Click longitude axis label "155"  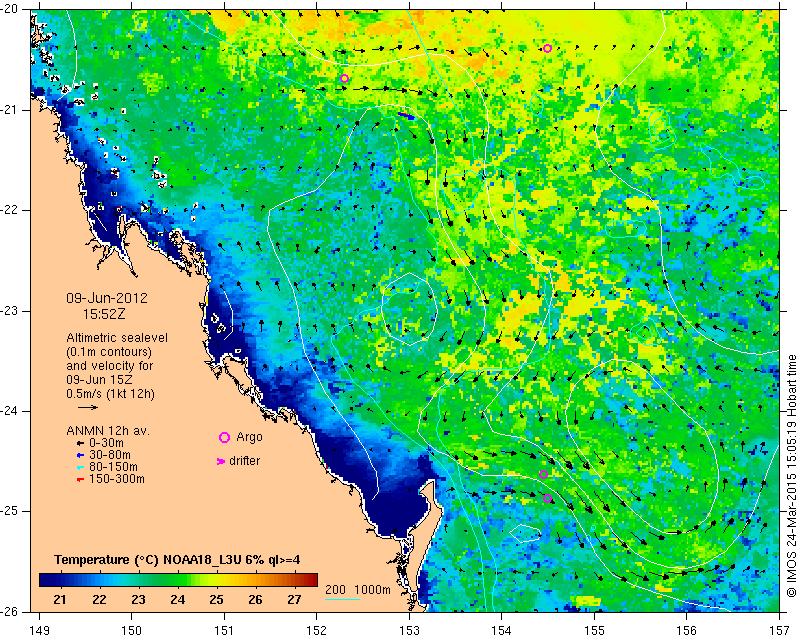tap(594, 630)
